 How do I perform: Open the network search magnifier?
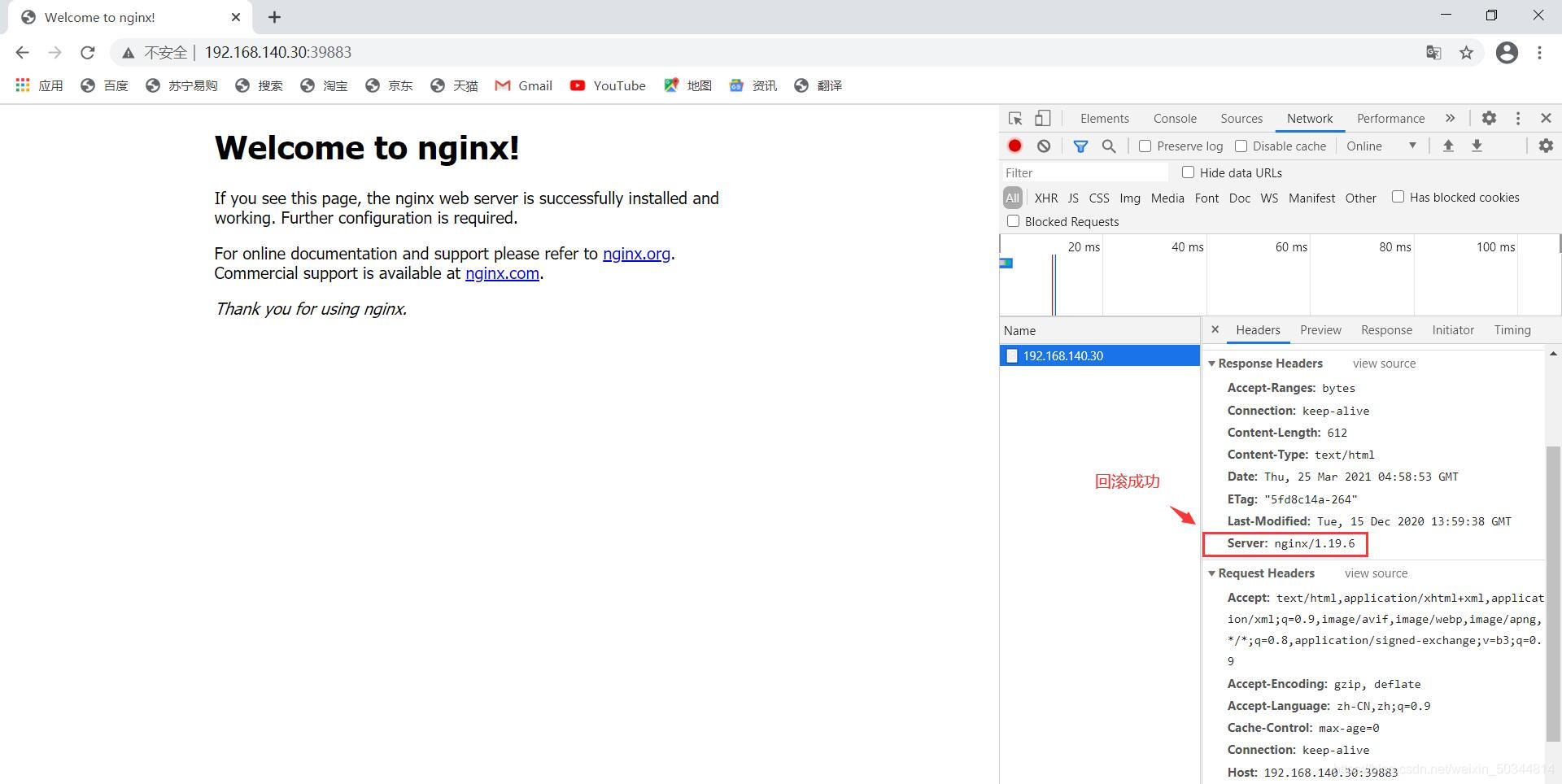(x=1109, y=146)
